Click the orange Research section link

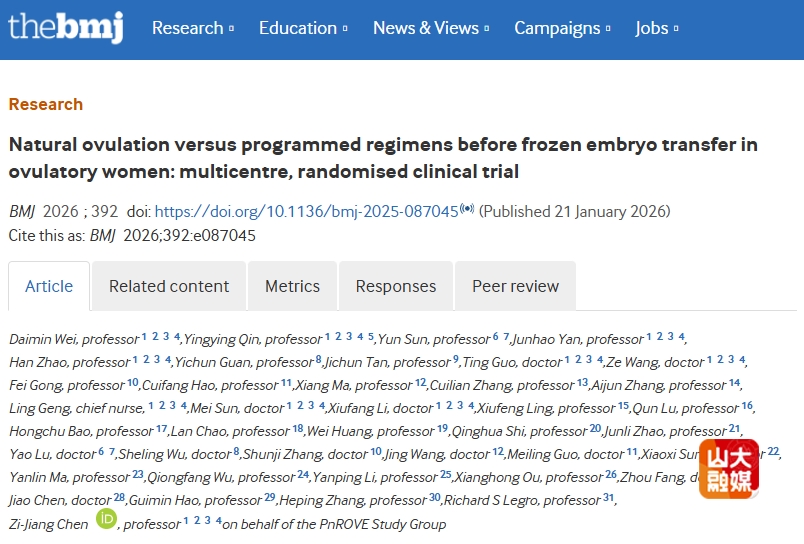(x=46, y=104)
